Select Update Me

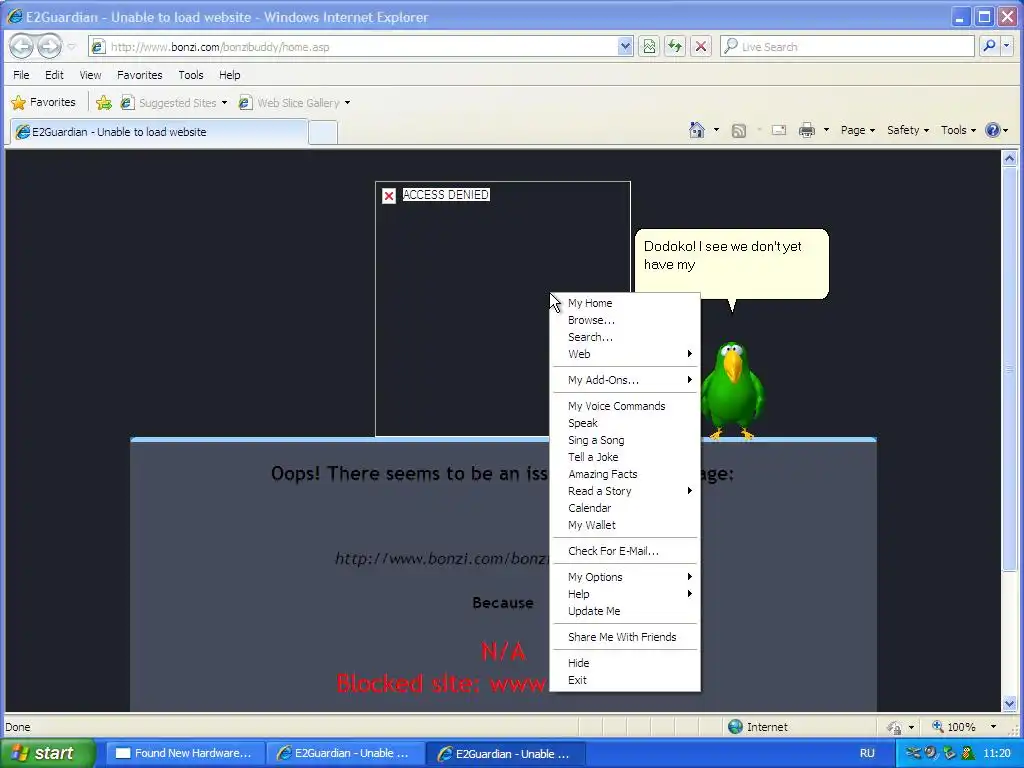[626, 611]
